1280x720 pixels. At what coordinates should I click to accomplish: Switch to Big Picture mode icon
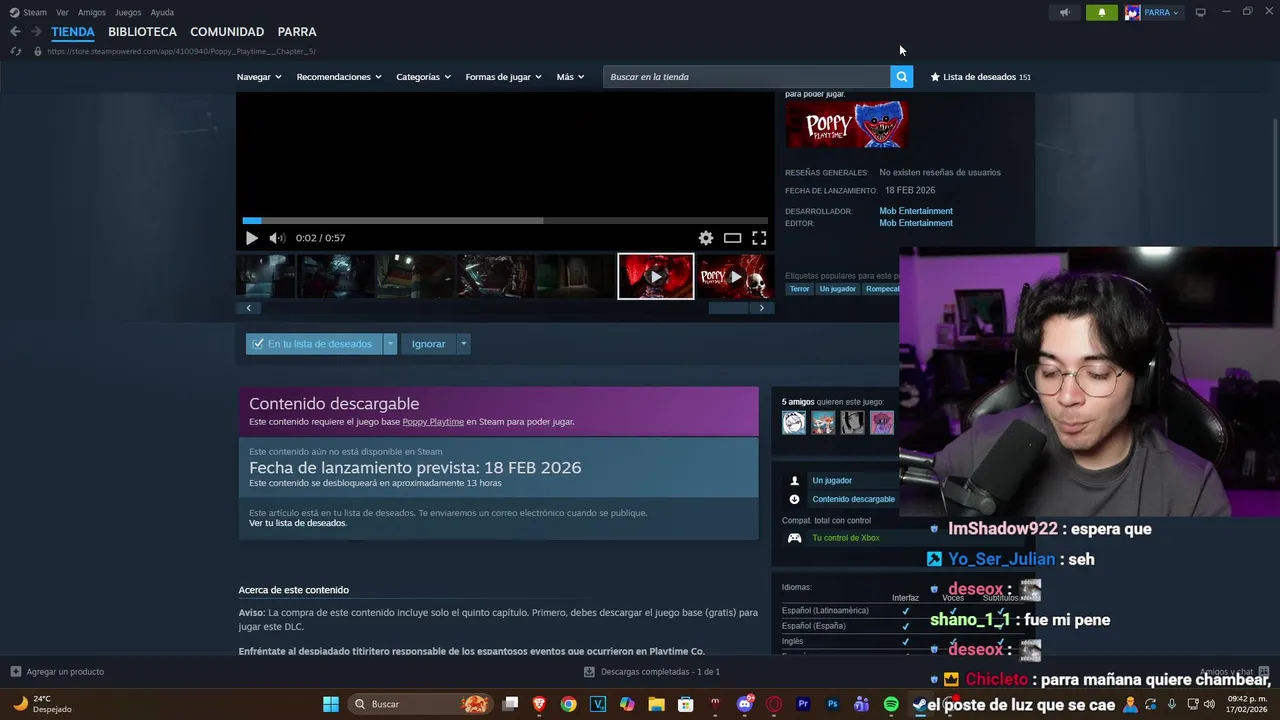coord(1200,12)
